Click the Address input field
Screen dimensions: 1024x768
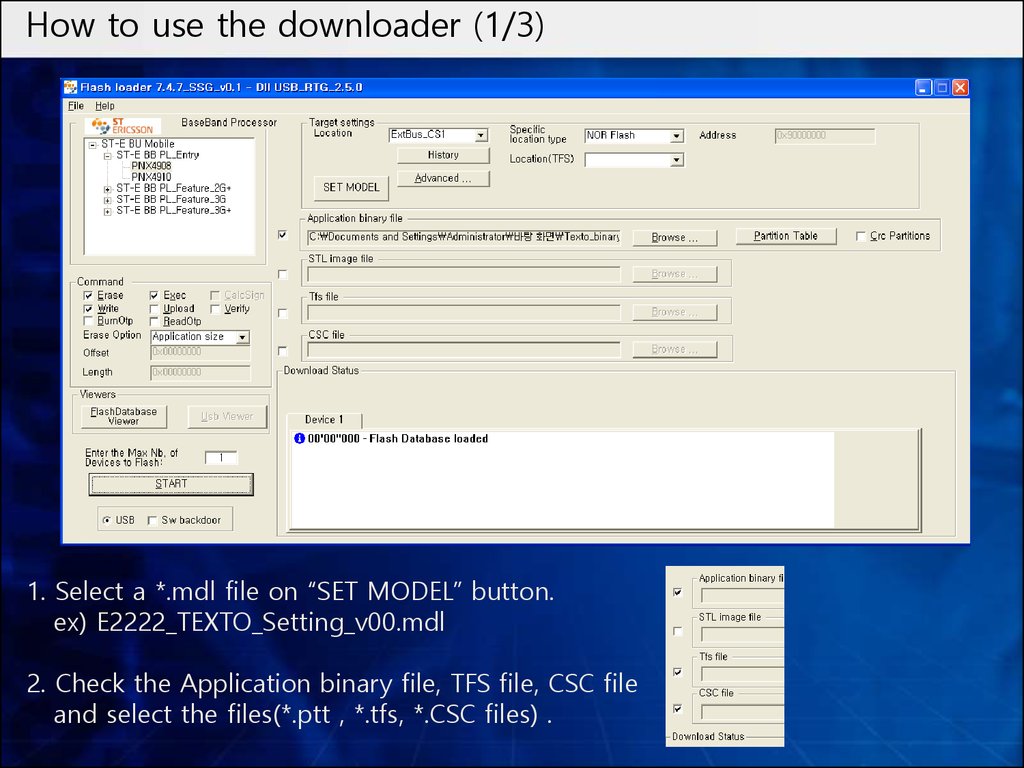pos(825,136)
